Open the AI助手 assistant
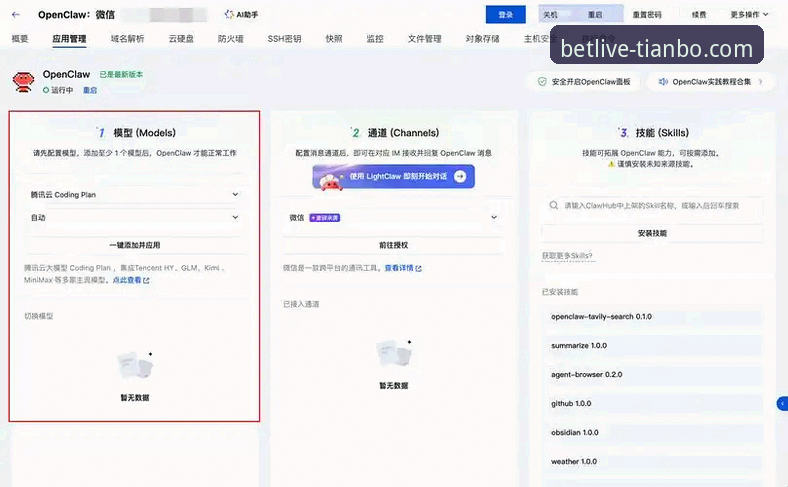Image resolution: width=788 pixels, height=487 pixels. (241, 15)
